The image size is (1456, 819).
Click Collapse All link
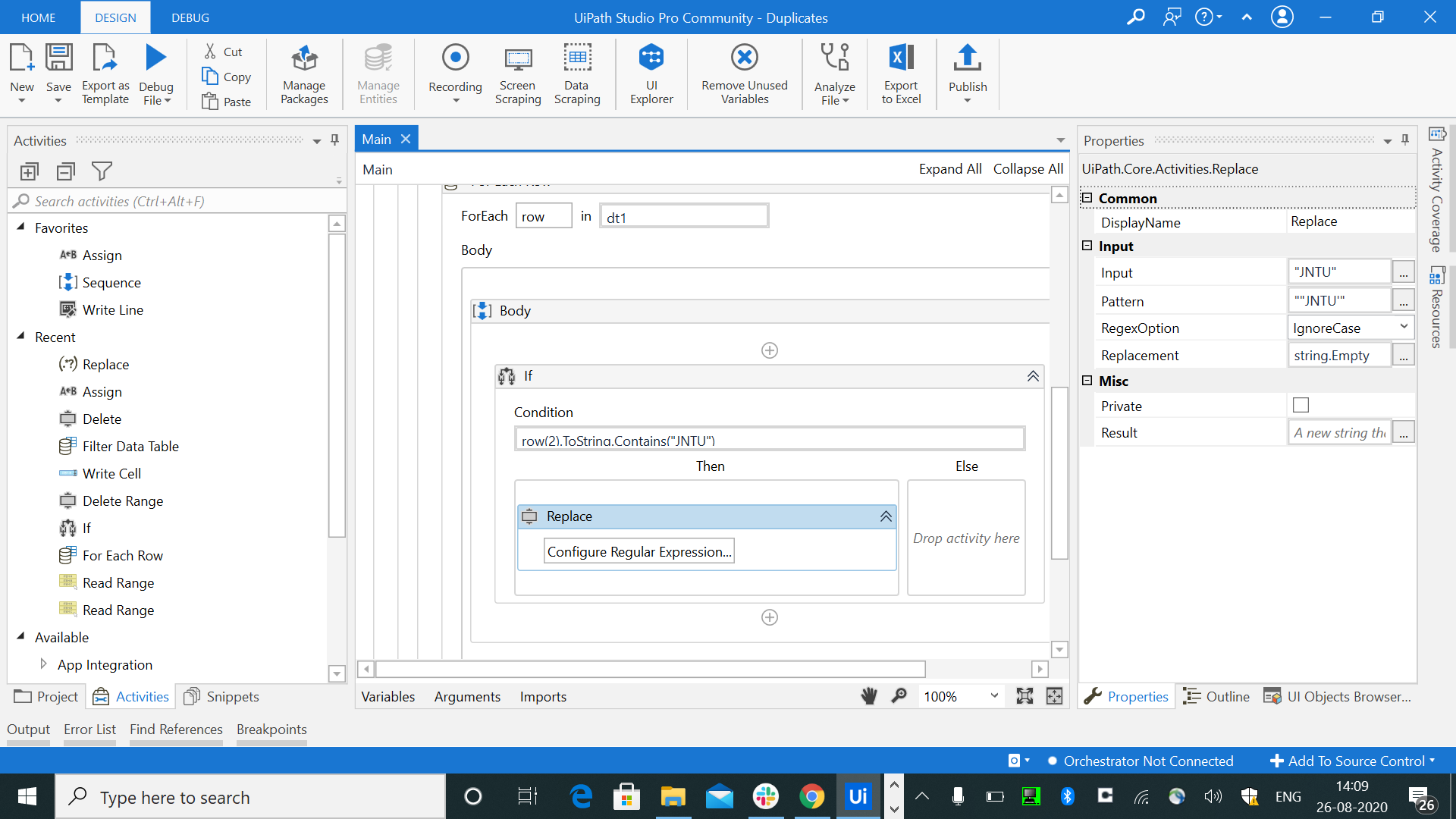point(1028,169)
